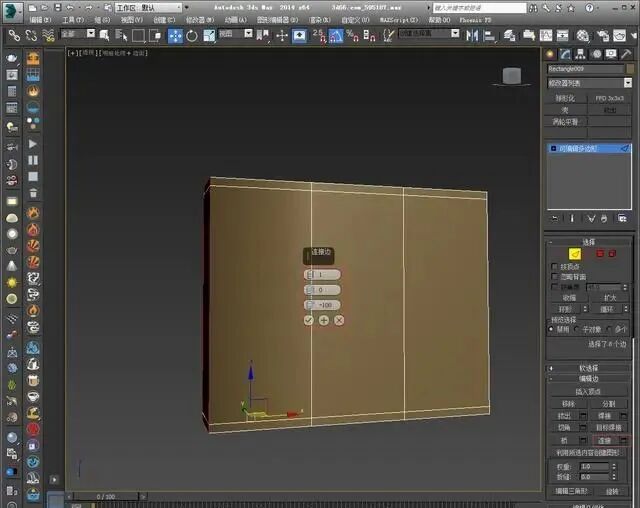This screenshot has width=640, height=508.
Task: Click the Align tool in main toolbar
Action: click(x=489, y=36)
